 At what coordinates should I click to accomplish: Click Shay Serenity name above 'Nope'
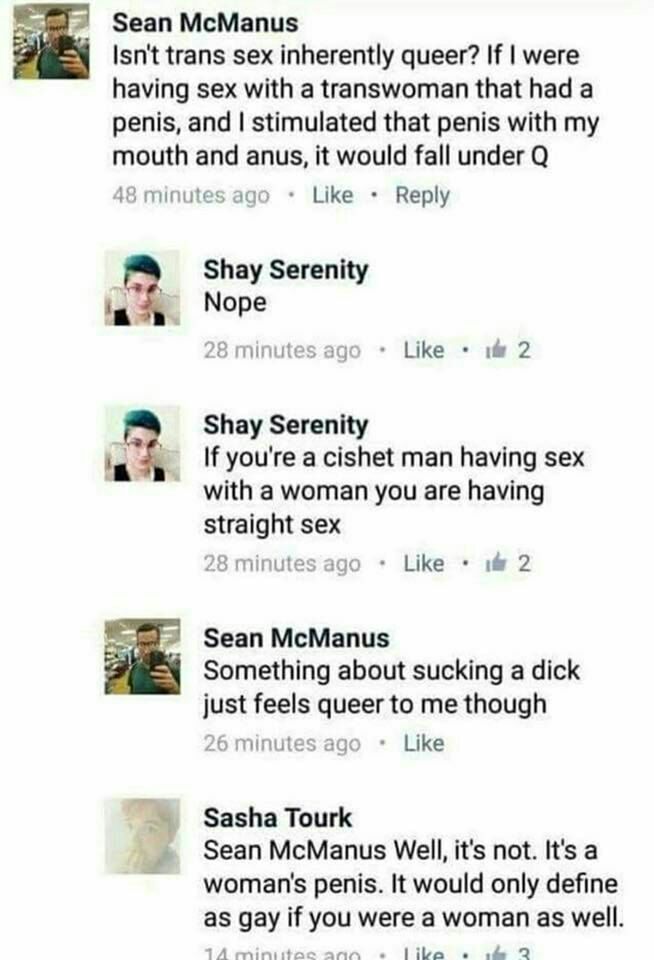[x=286, y=270]
